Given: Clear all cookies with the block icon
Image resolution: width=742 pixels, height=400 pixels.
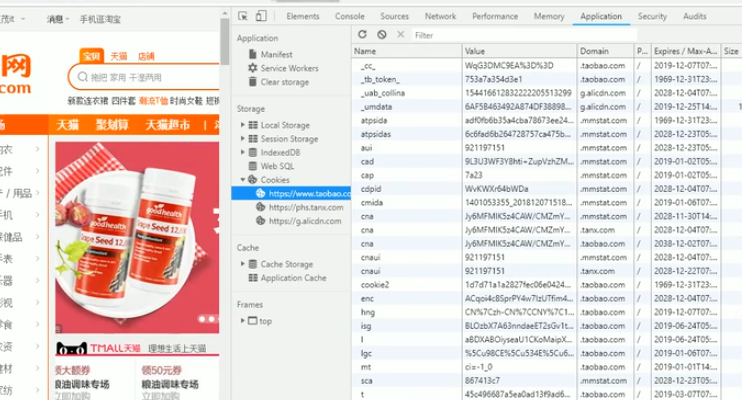Looking at the screenshot, I should (x=381, y=35).
